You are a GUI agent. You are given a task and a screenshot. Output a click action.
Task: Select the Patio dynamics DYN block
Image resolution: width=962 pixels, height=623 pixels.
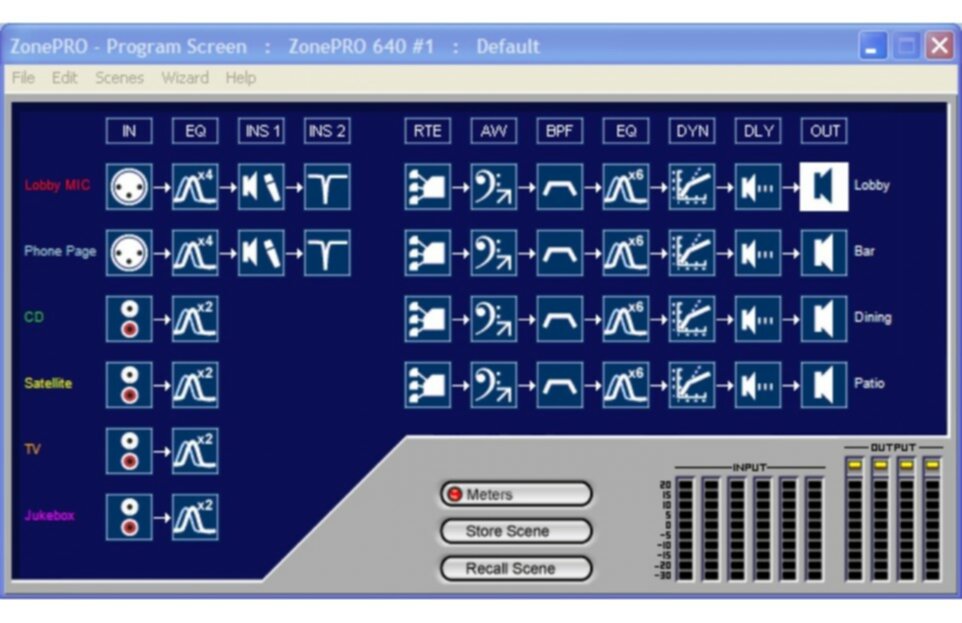click(x=691, y=384)
